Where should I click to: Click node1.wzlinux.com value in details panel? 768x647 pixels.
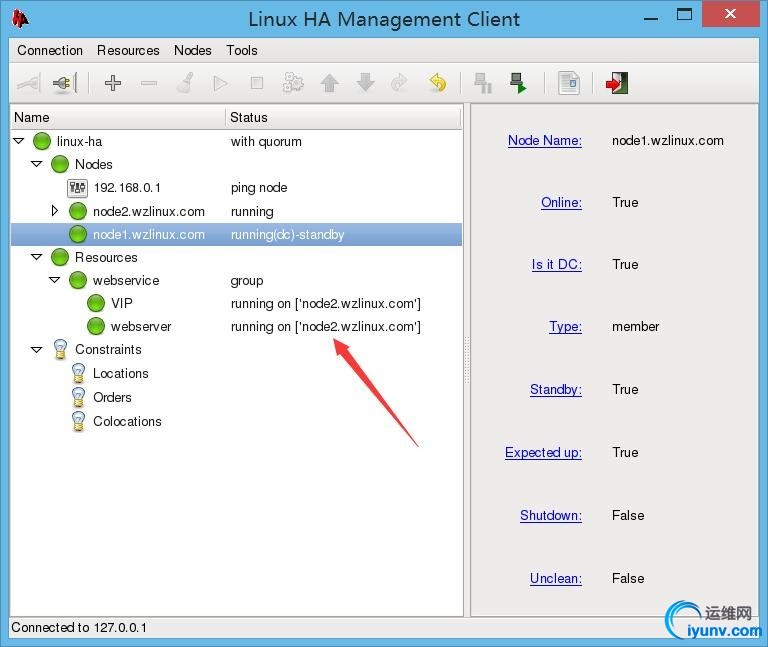coord(668,141)
